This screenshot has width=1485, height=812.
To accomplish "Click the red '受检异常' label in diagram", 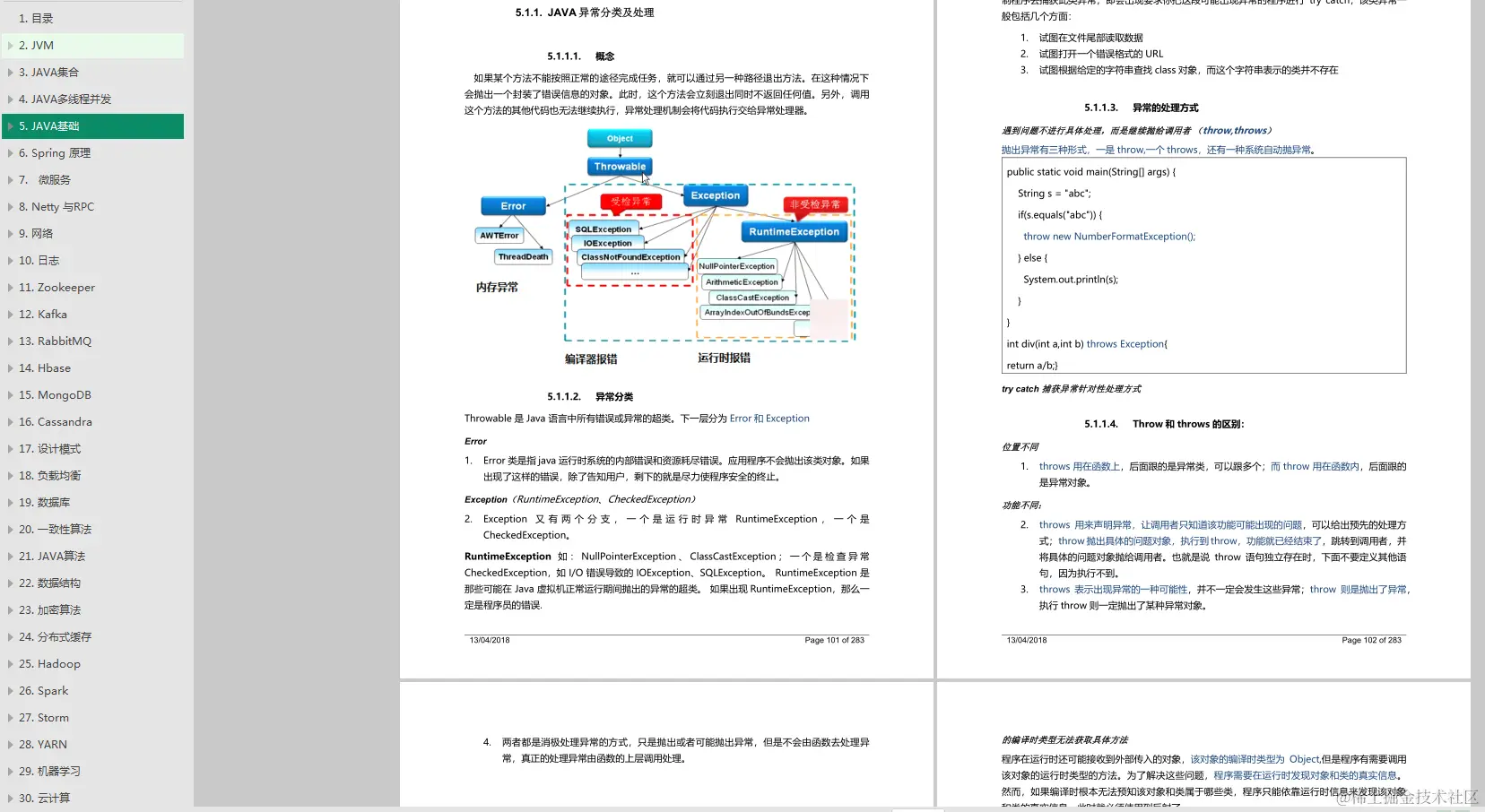I will point(631,202).
